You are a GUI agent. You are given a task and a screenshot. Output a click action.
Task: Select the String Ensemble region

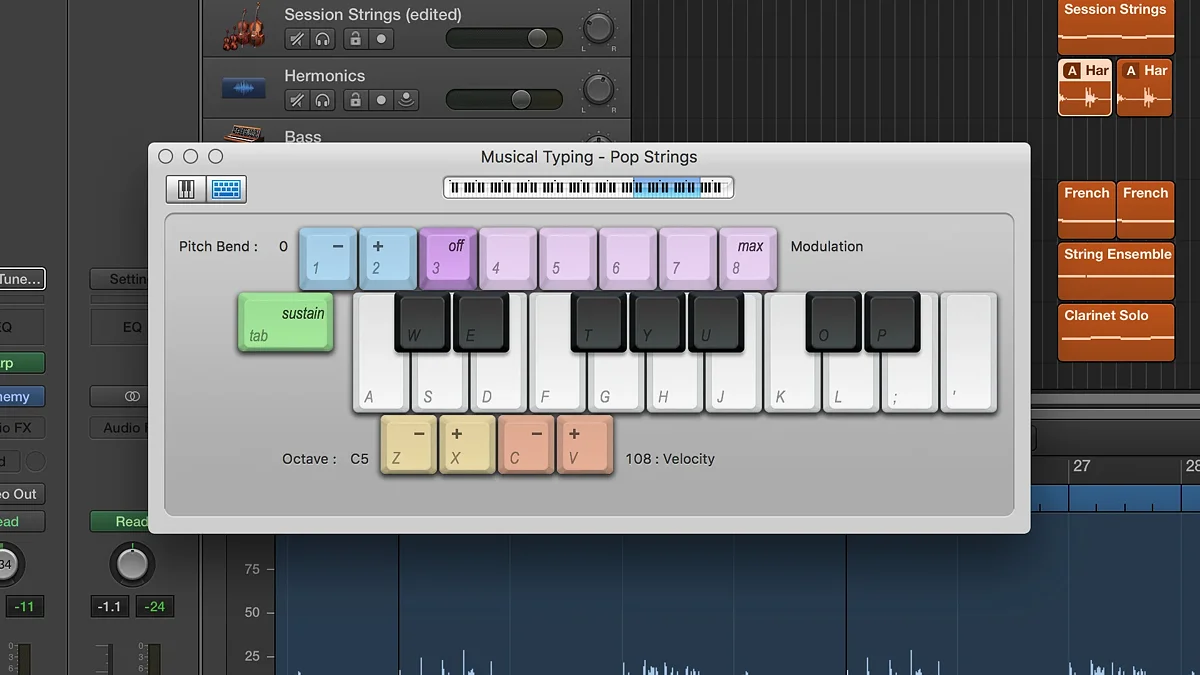[x=1116, y=271]
